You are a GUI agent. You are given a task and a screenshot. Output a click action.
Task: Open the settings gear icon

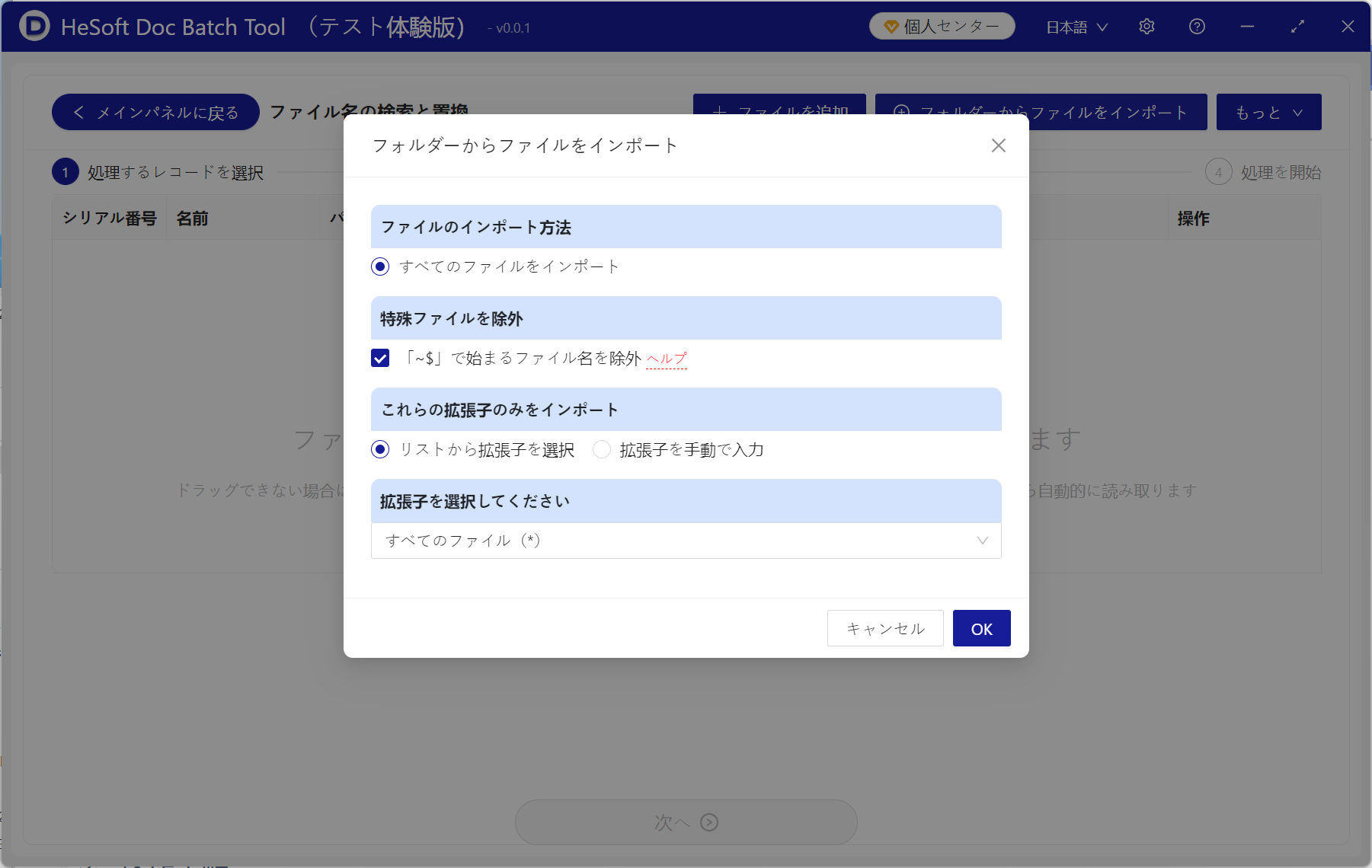[x=1147, y=27]
